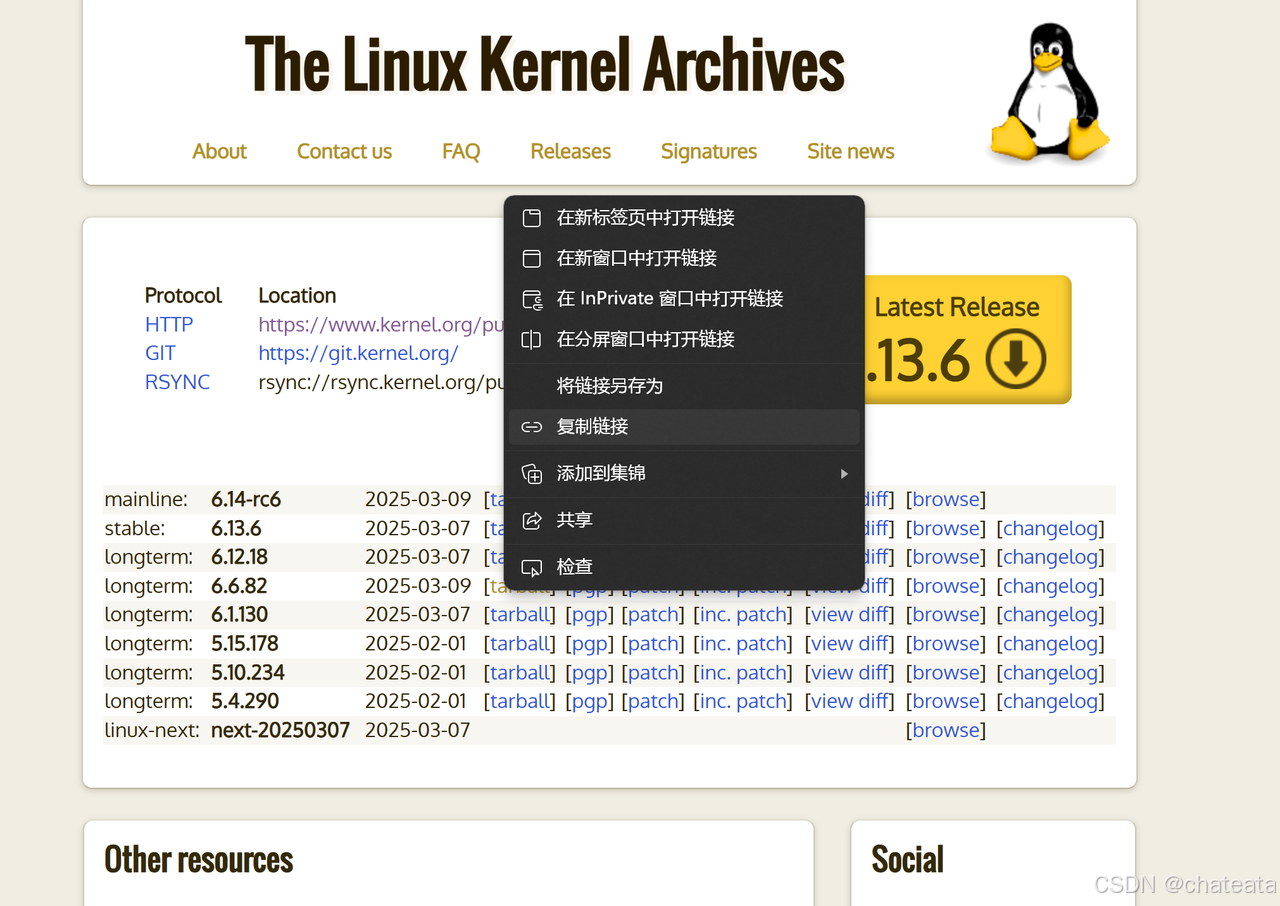Screen dimensions: 1280x906
Task: Go to the FAQ page
Action: (461, 151)
